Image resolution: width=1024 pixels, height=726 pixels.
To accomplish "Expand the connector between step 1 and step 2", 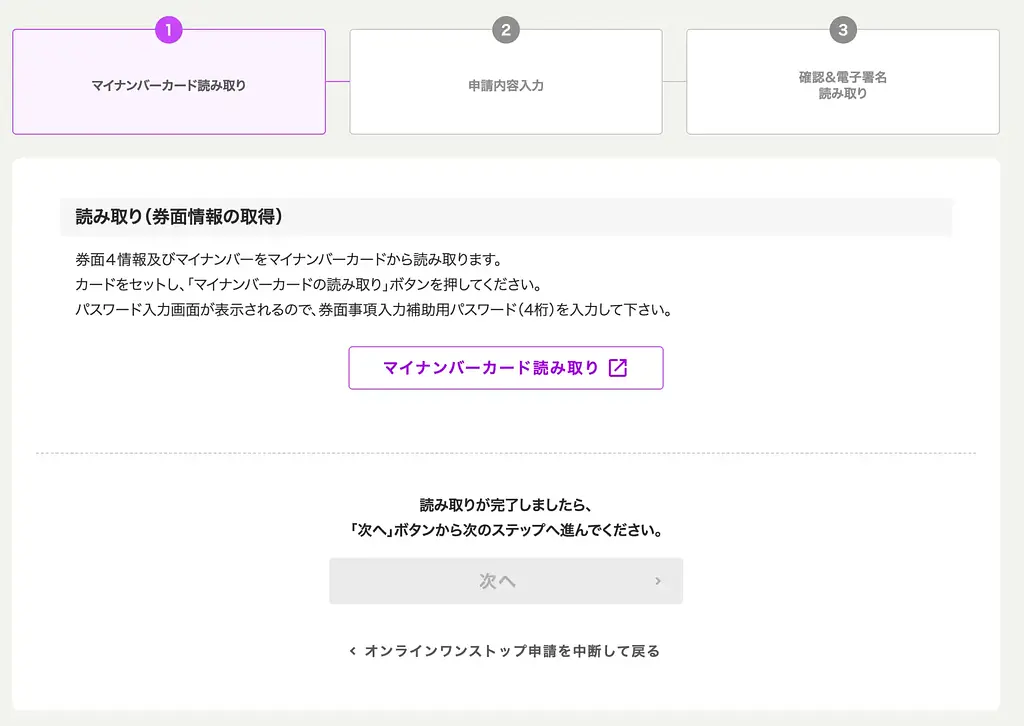I will tap(338, 81).
